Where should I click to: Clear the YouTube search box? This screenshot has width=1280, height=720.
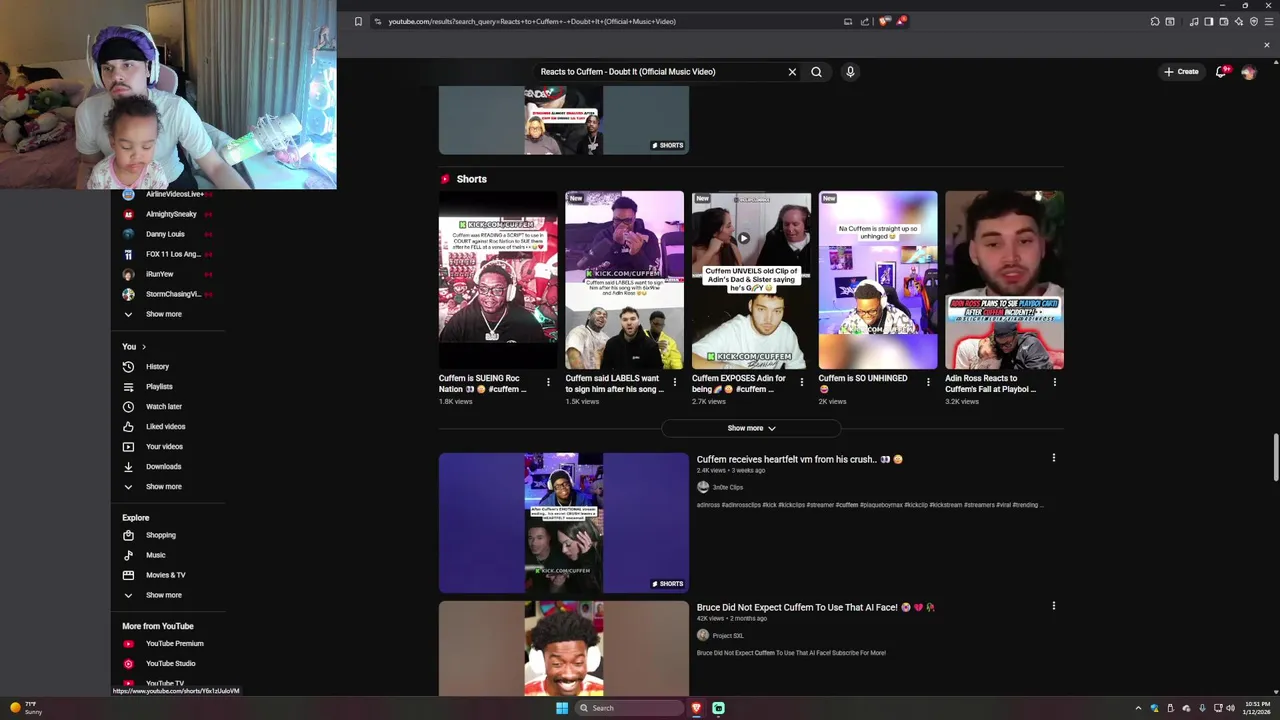click(792, 72)
